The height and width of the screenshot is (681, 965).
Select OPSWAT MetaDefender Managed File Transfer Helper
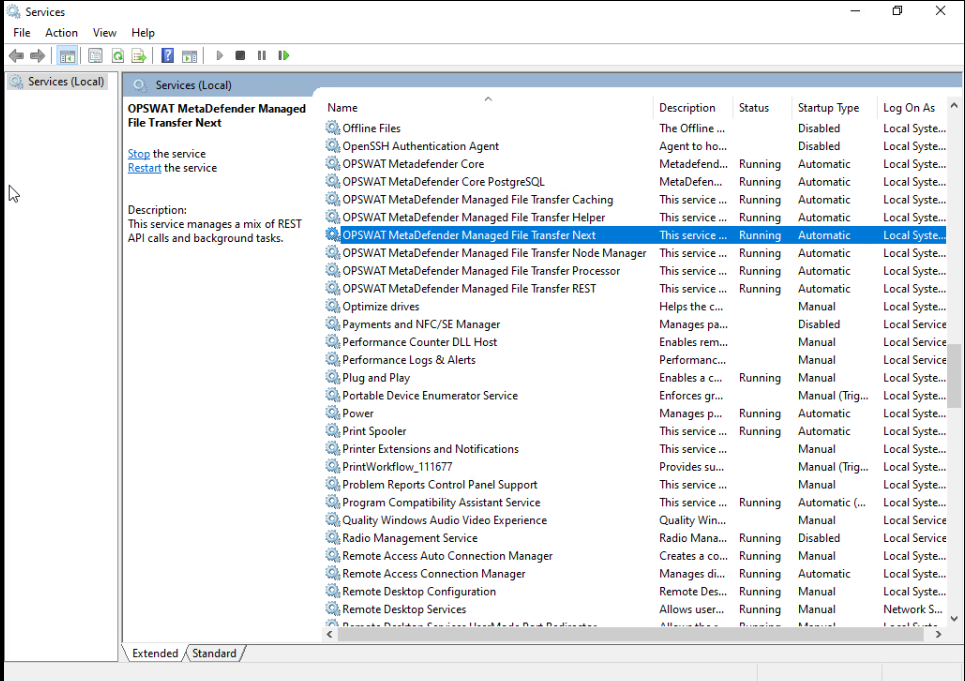point(635,217)
